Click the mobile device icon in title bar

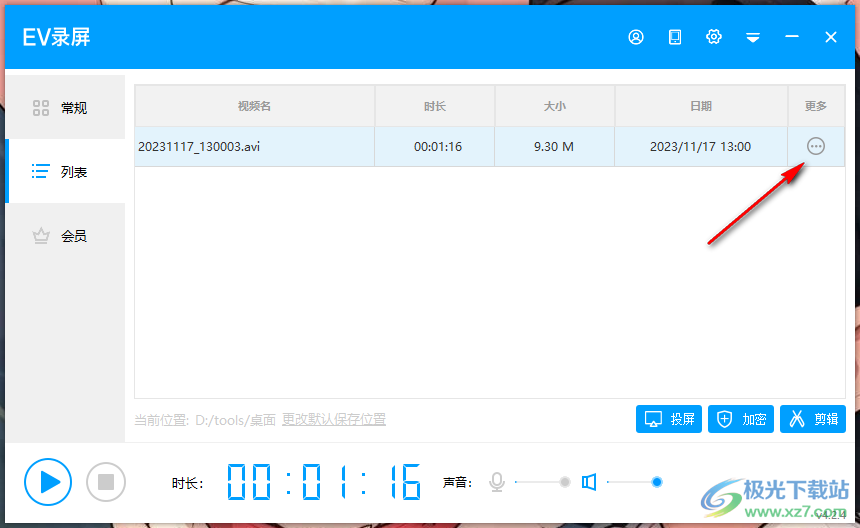point(675,37)
